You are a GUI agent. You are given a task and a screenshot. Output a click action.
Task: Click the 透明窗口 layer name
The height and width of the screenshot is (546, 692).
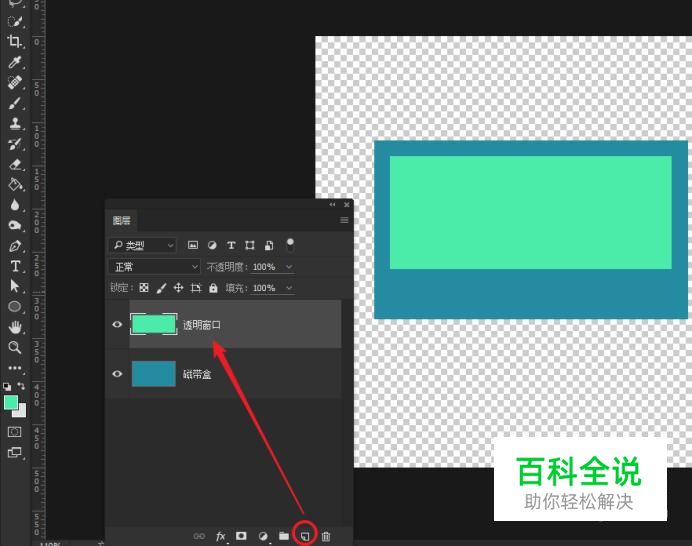(202, 325)
